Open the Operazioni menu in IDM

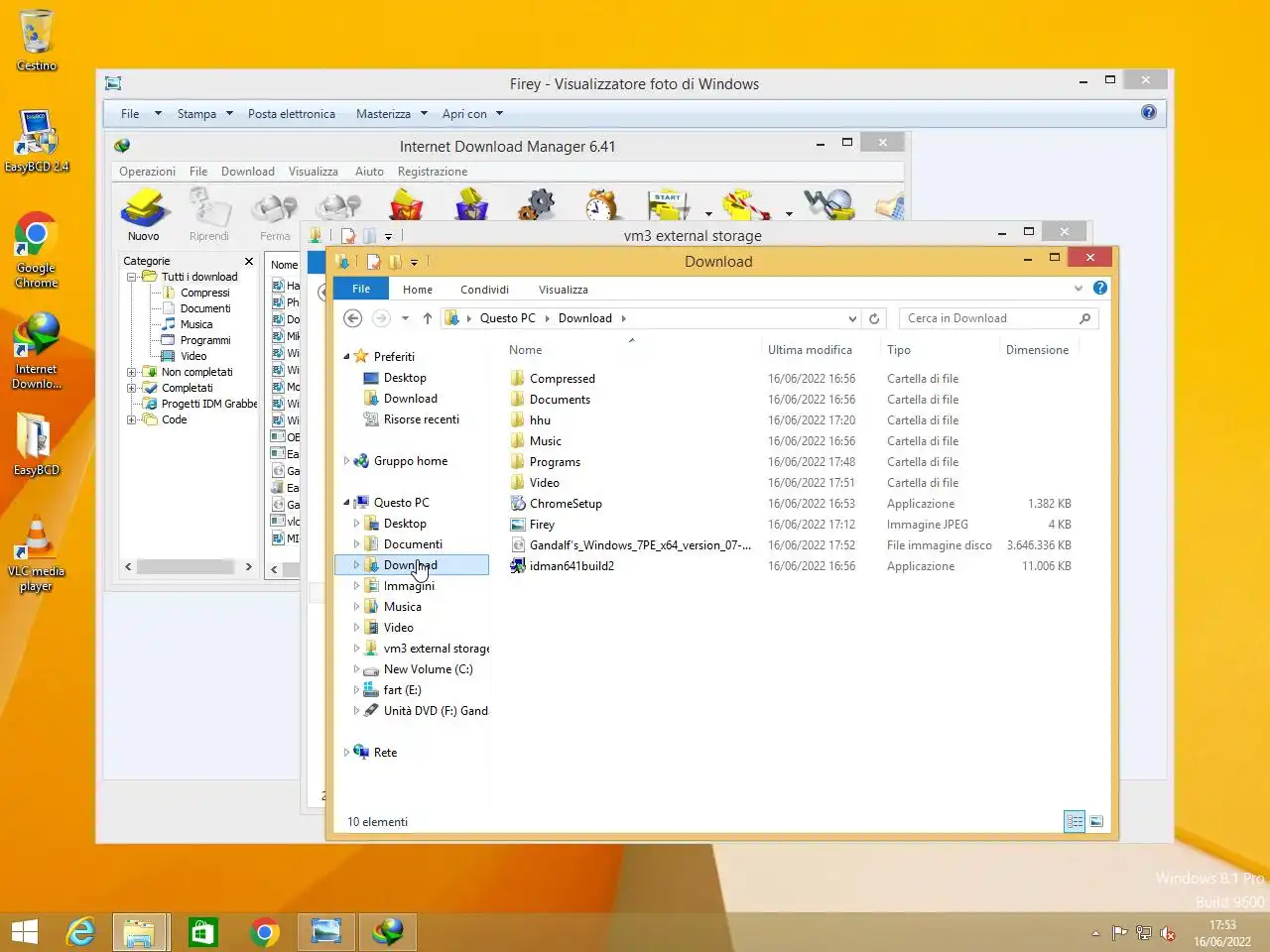147,172
